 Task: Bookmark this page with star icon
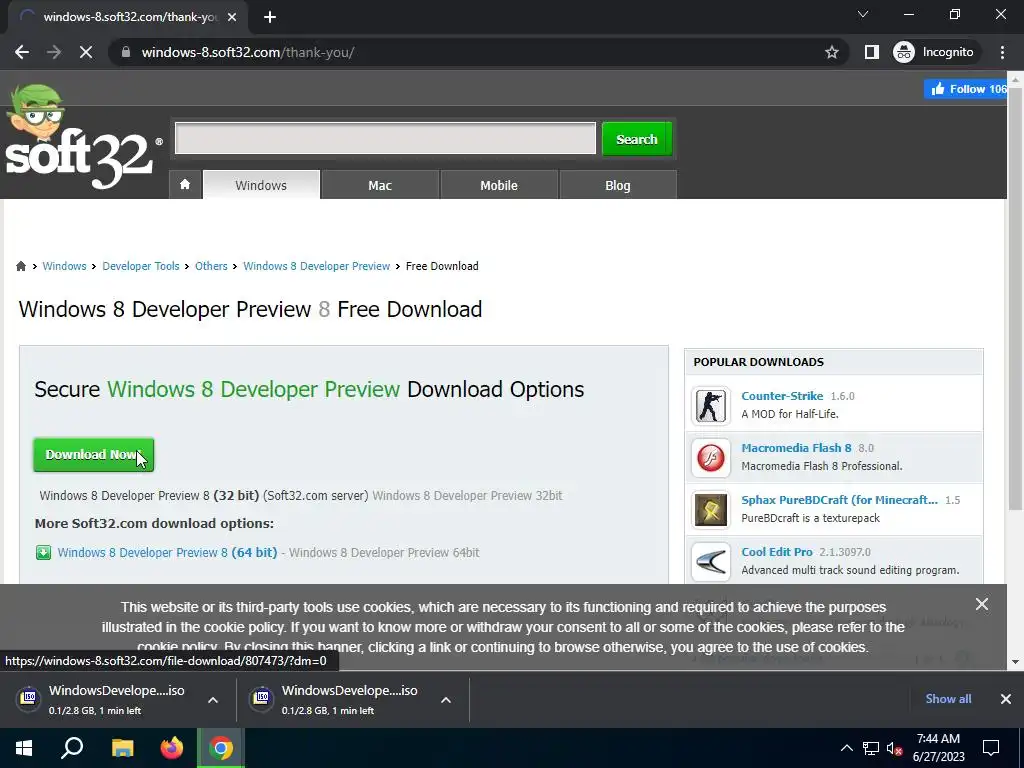(831, 52)
